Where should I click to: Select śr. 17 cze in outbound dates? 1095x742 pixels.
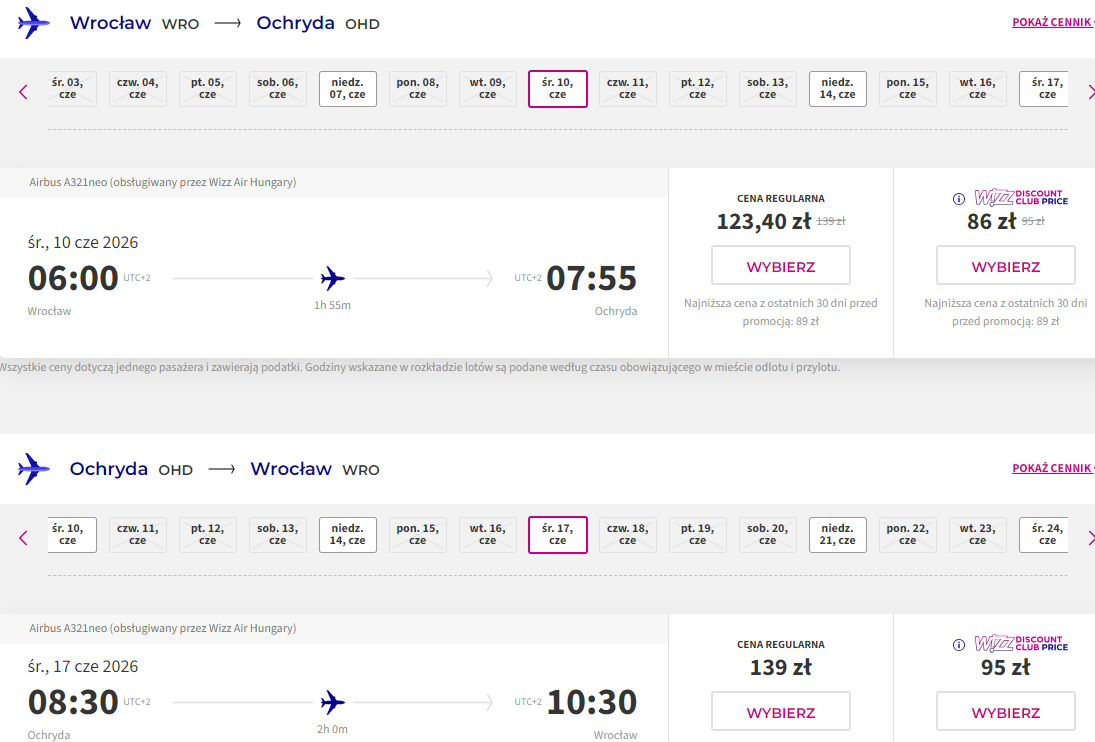coord(1043,89)
